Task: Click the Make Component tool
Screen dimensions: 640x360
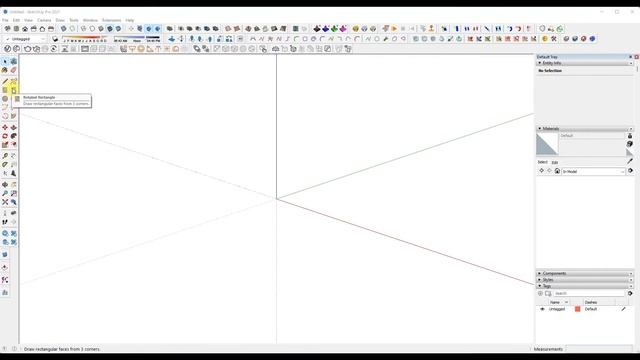Action: (13, 61)
